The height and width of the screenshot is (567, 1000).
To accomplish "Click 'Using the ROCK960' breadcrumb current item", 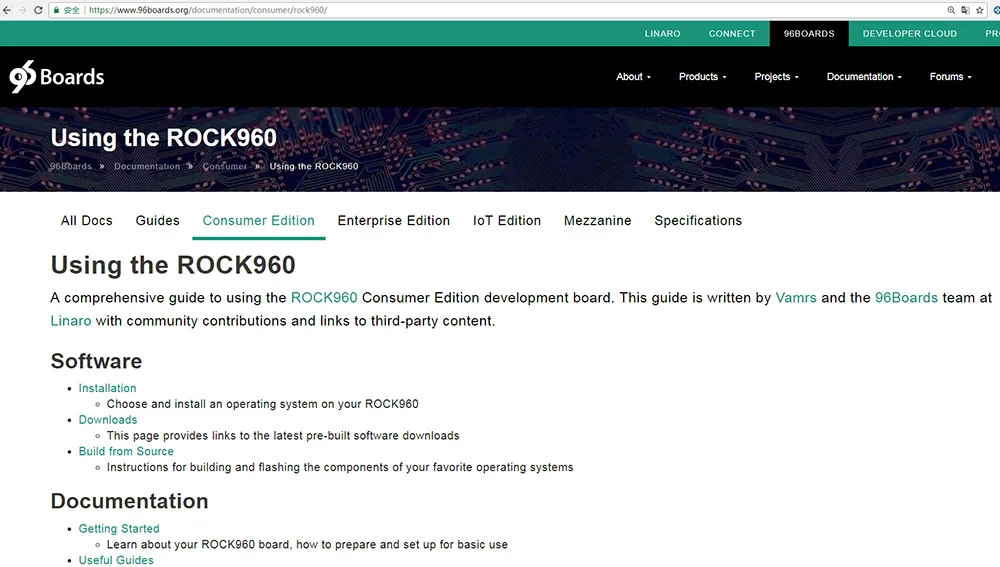I will 314,166.
